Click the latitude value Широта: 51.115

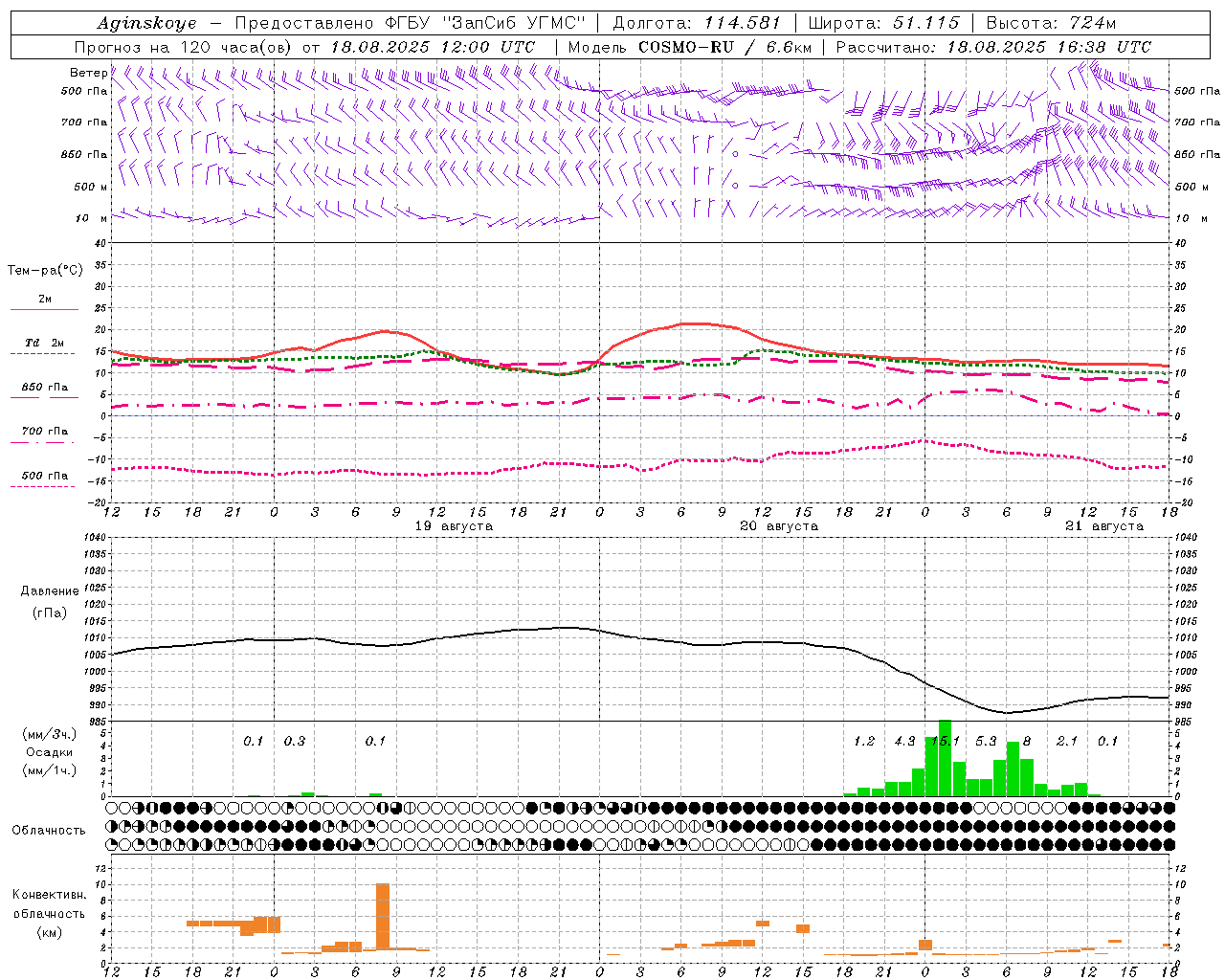tap(883, 23)
